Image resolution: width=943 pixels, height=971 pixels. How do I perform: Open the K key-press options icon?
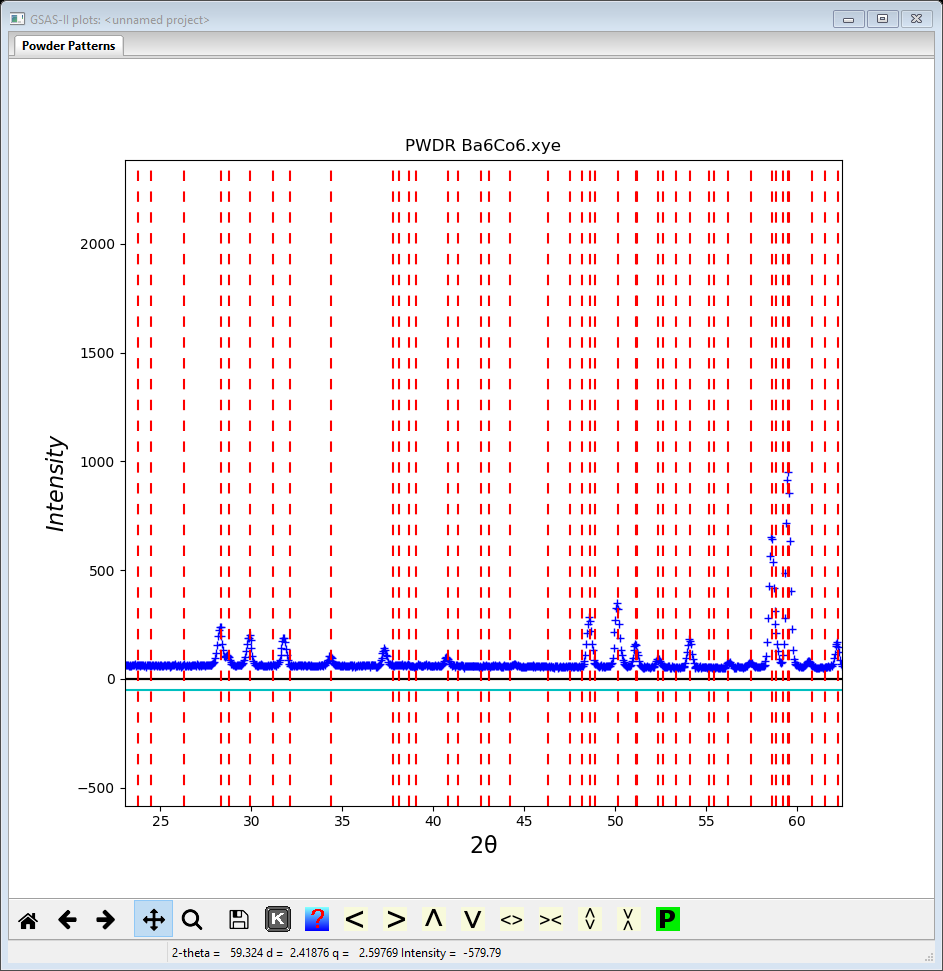pos(277,919)
